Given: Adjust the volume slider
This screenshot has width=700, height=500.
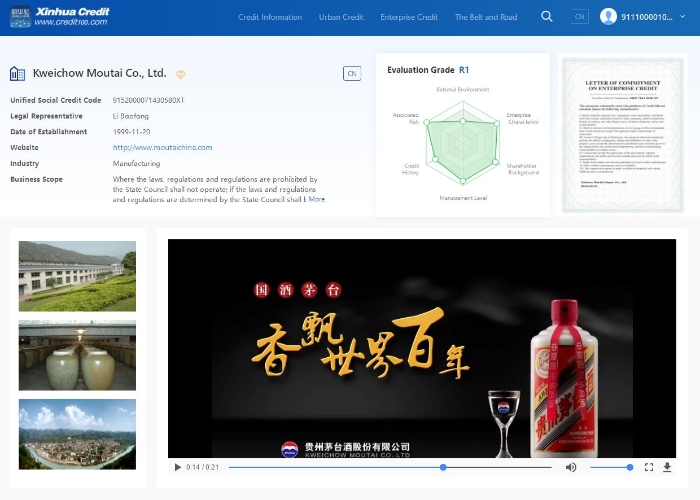Looking at the screenshot, I should [x=610, y=467].
